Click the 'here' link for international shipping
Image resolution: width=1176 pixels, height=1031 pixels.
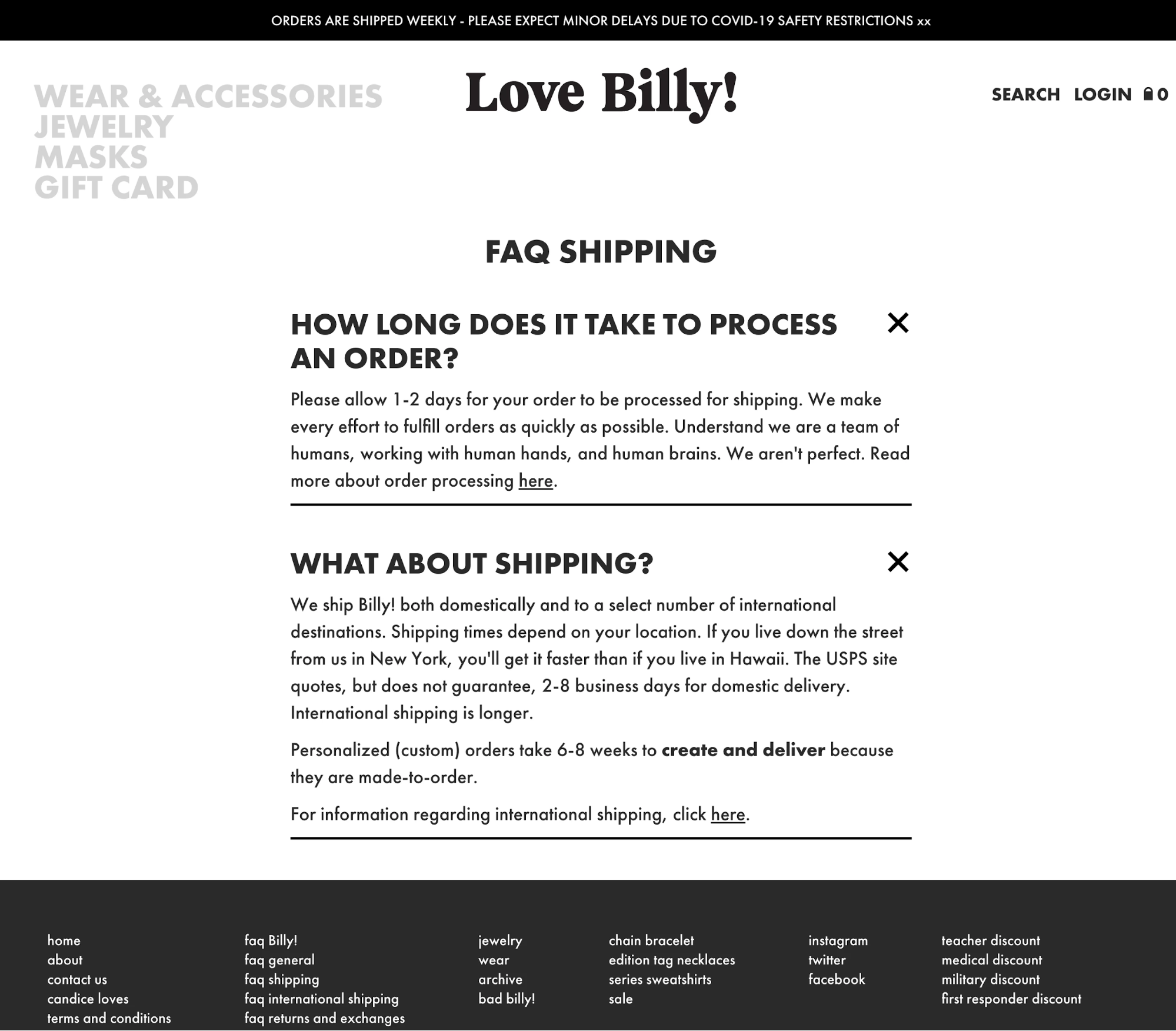[727, 813]
